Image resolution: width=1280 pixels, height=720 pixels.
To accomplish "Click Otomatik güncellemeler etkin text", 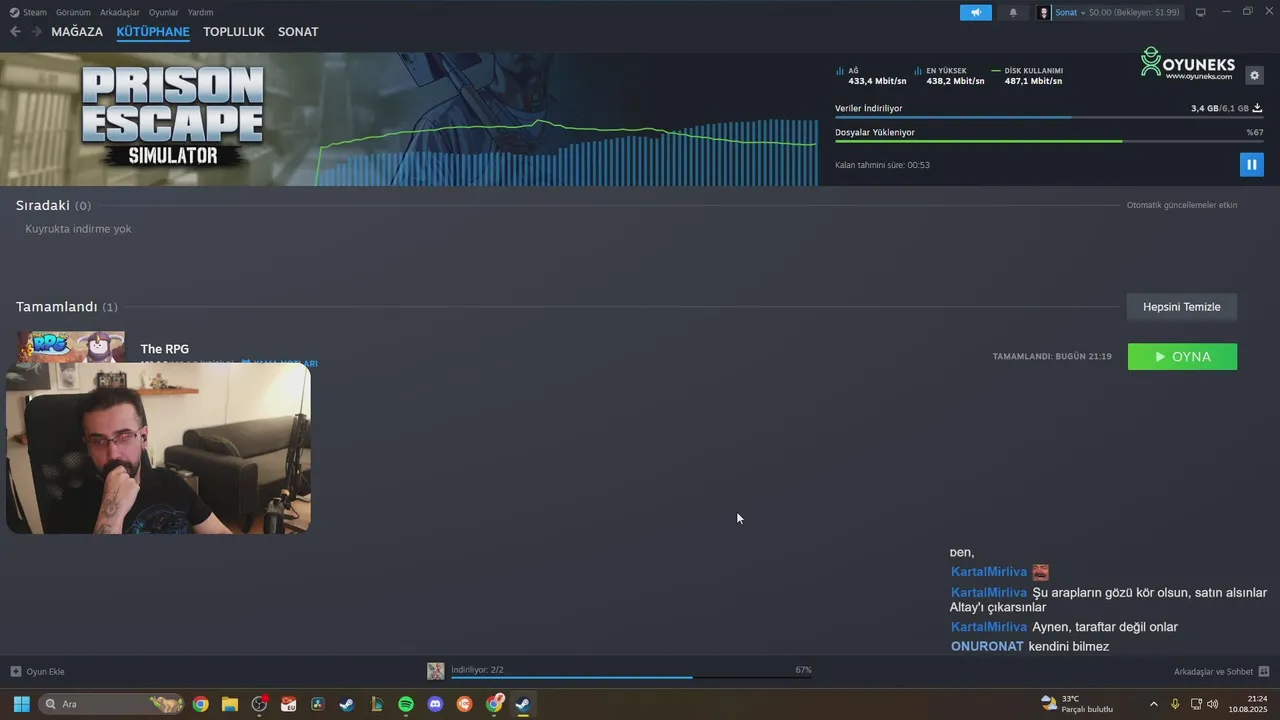I will [x=1182, y=205].
